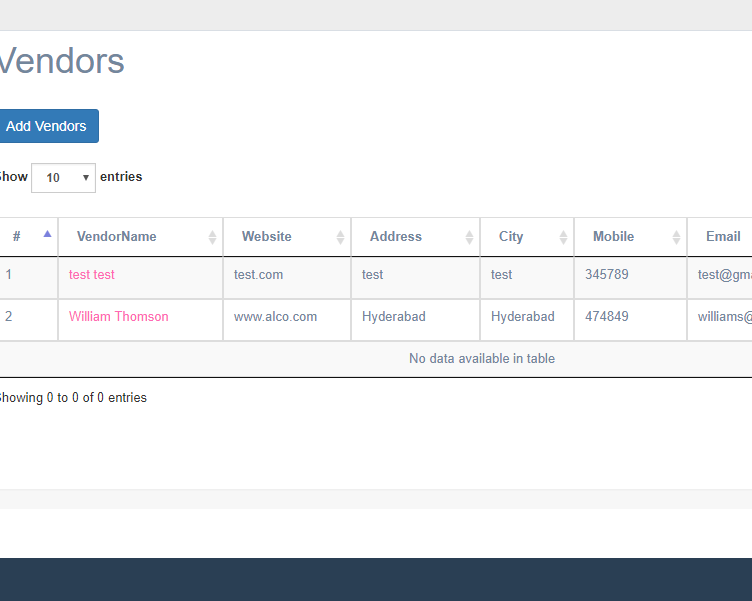Sort by the Mobile column header

(x=630, y=236)
